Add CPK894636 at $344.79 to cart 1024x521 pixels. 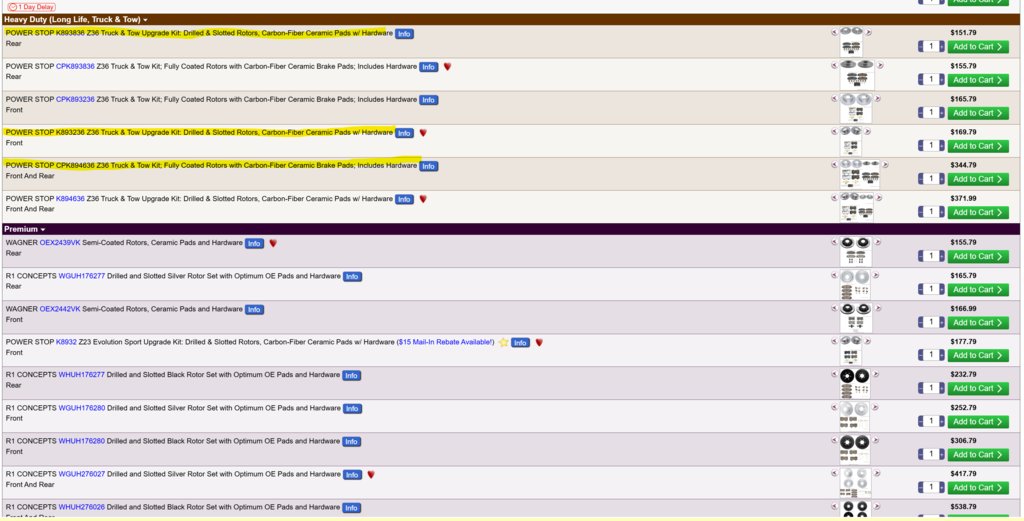click(978, 179)
